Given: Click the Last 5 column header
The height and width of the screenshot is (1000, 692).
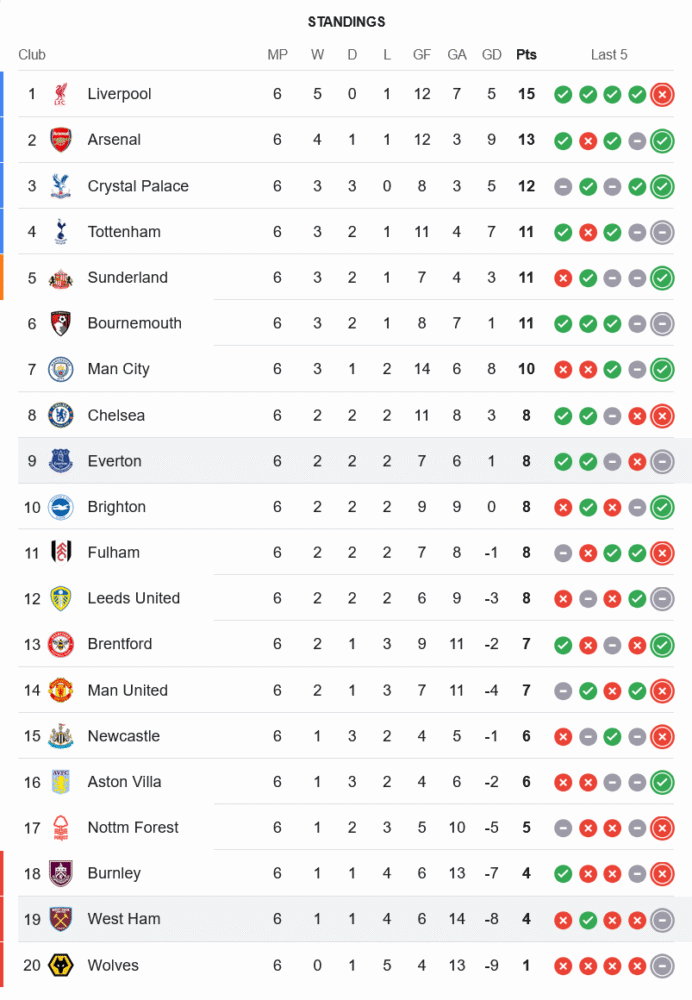Looking at the screenshot, I should point(609,55).
